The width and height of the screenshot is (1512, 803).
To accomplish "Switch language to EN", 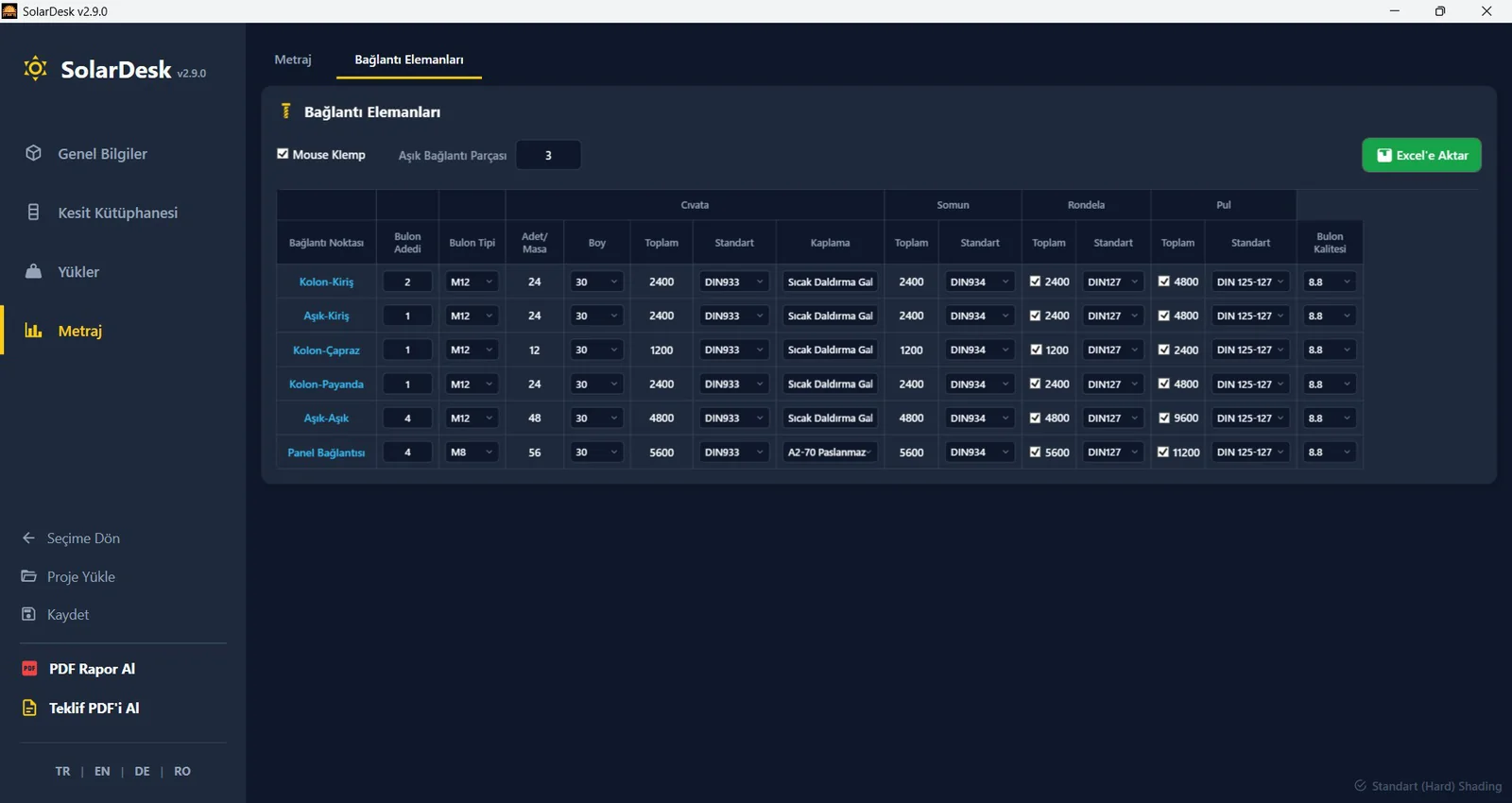I will click(102, 771).
